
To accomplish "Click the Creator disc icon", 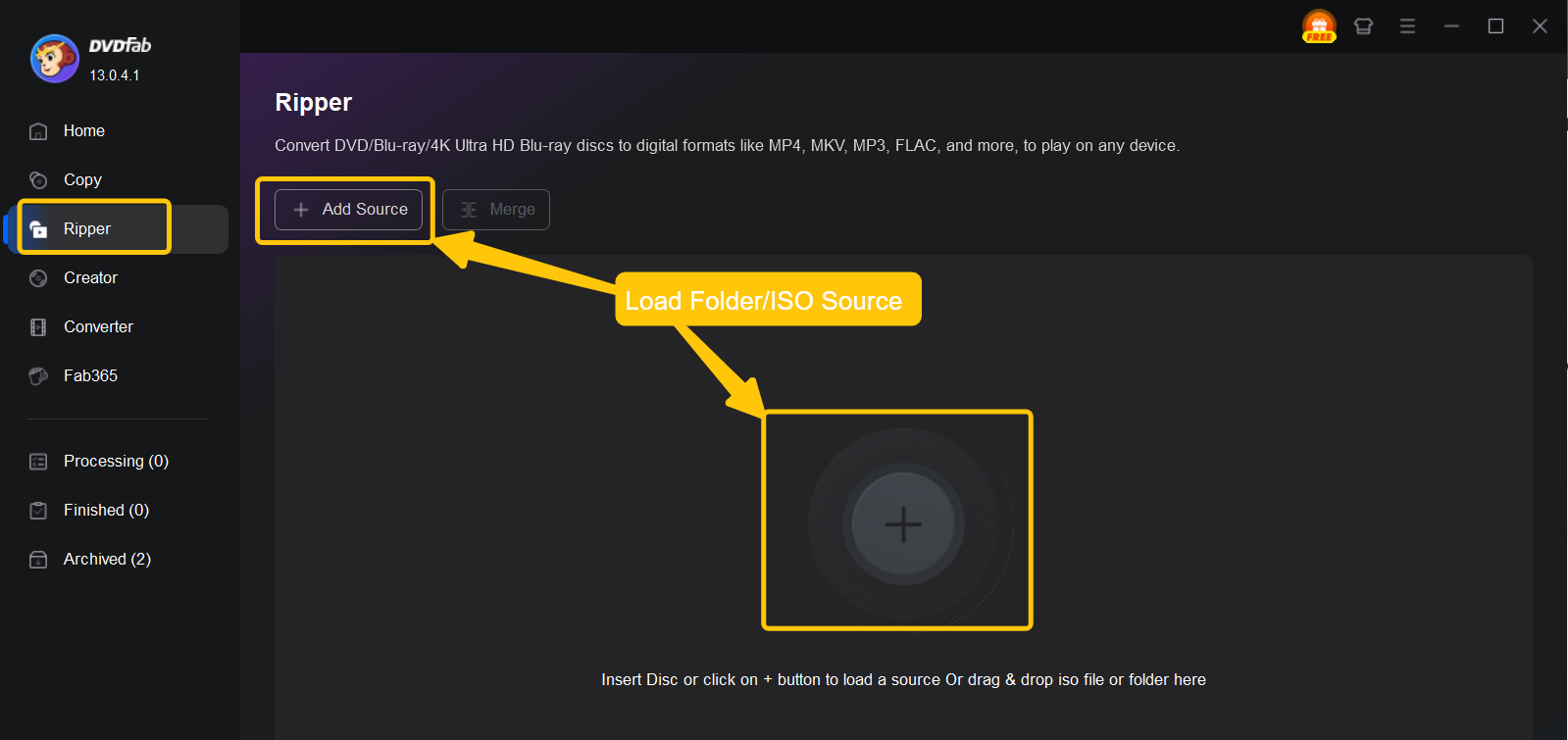I will click(x=38, y=278).
